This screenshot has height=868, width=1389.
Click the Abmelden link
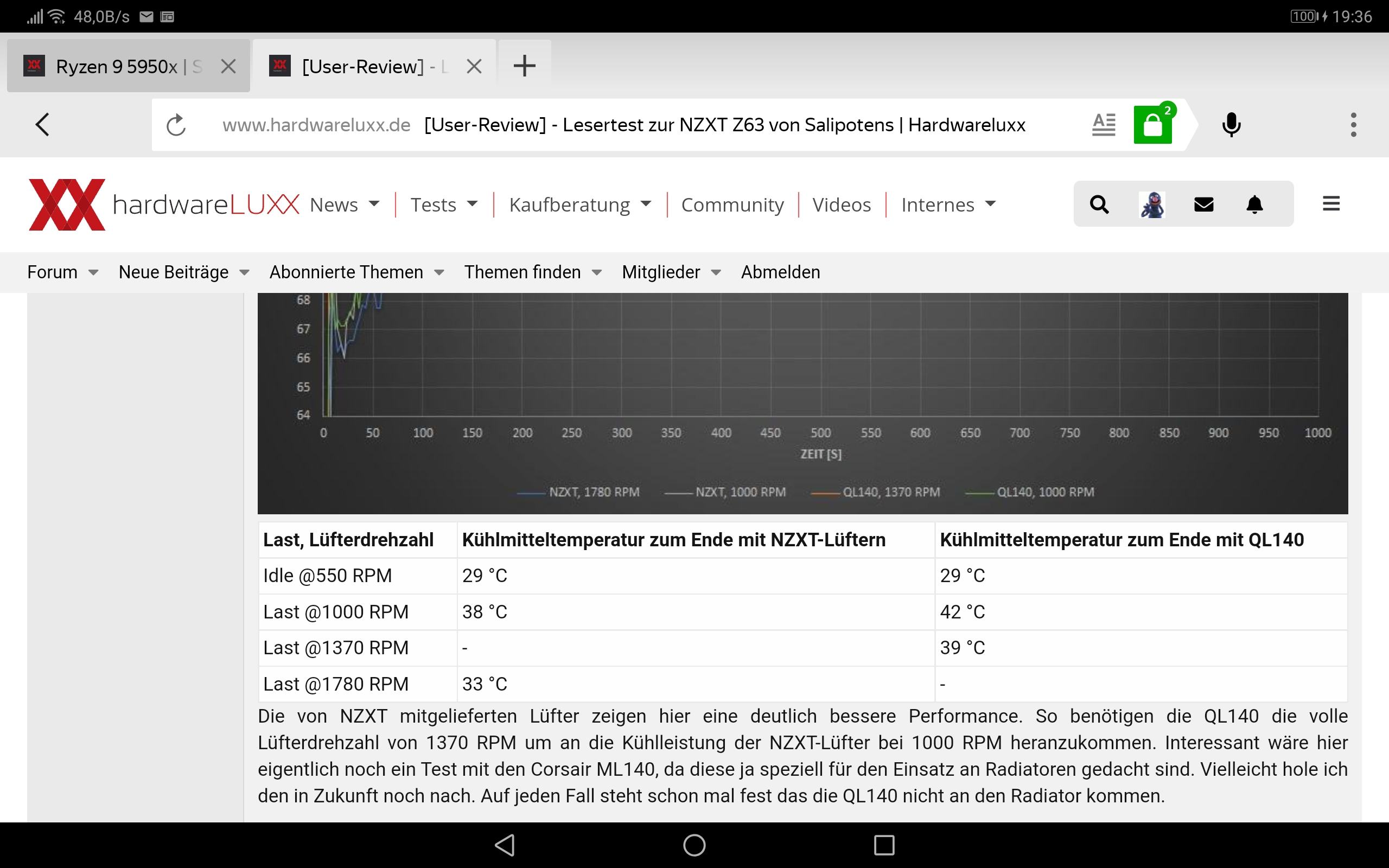click(x=780, y=272)
